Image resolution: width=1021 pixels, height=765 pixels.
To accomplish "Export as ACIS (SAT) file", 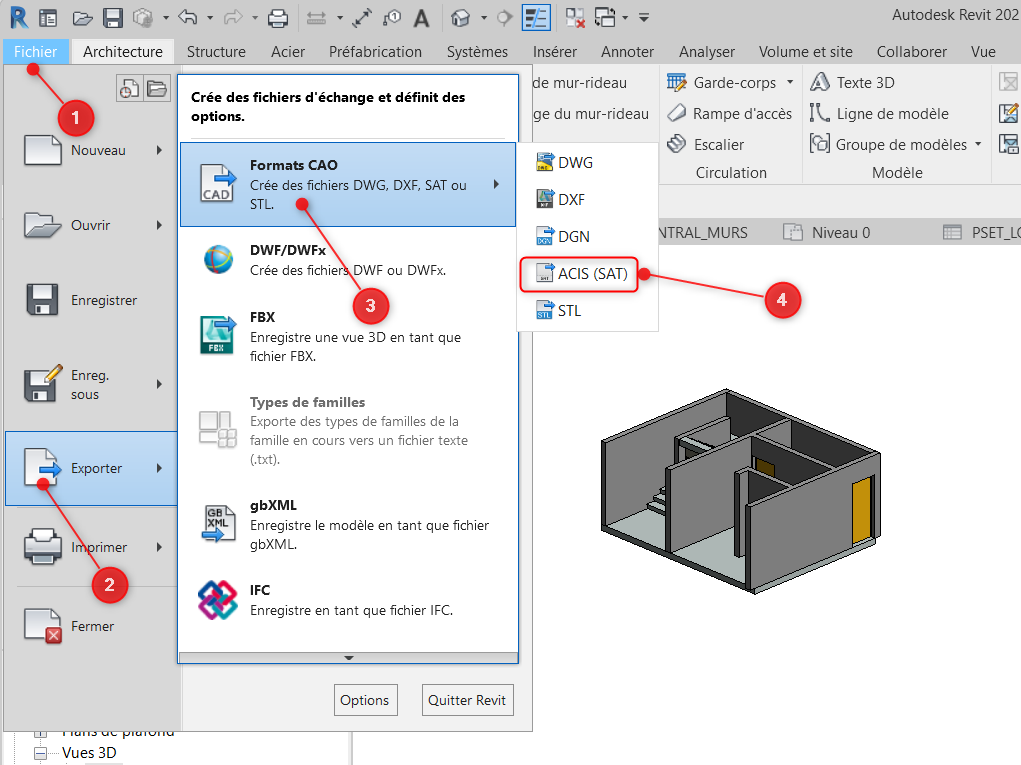I will (x=580, y=274).
